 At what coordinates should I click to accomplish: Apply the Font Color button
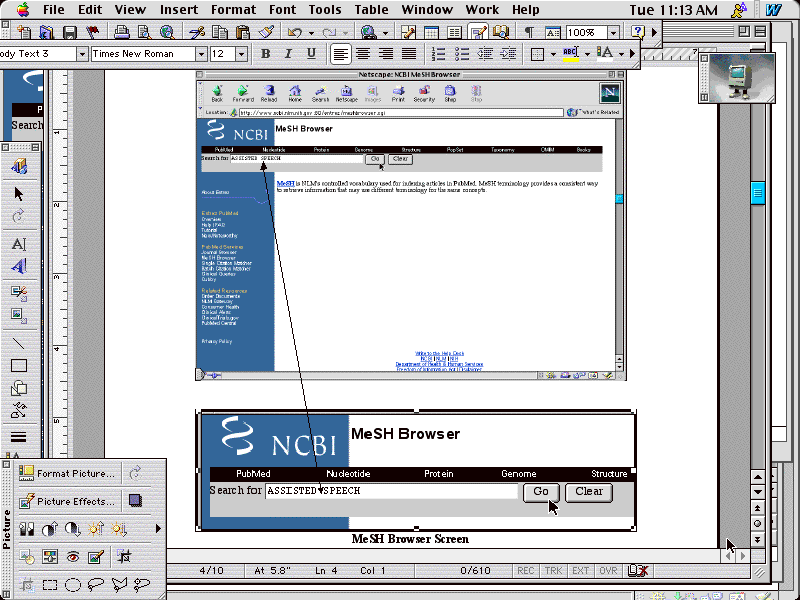(x=605, y=54)
